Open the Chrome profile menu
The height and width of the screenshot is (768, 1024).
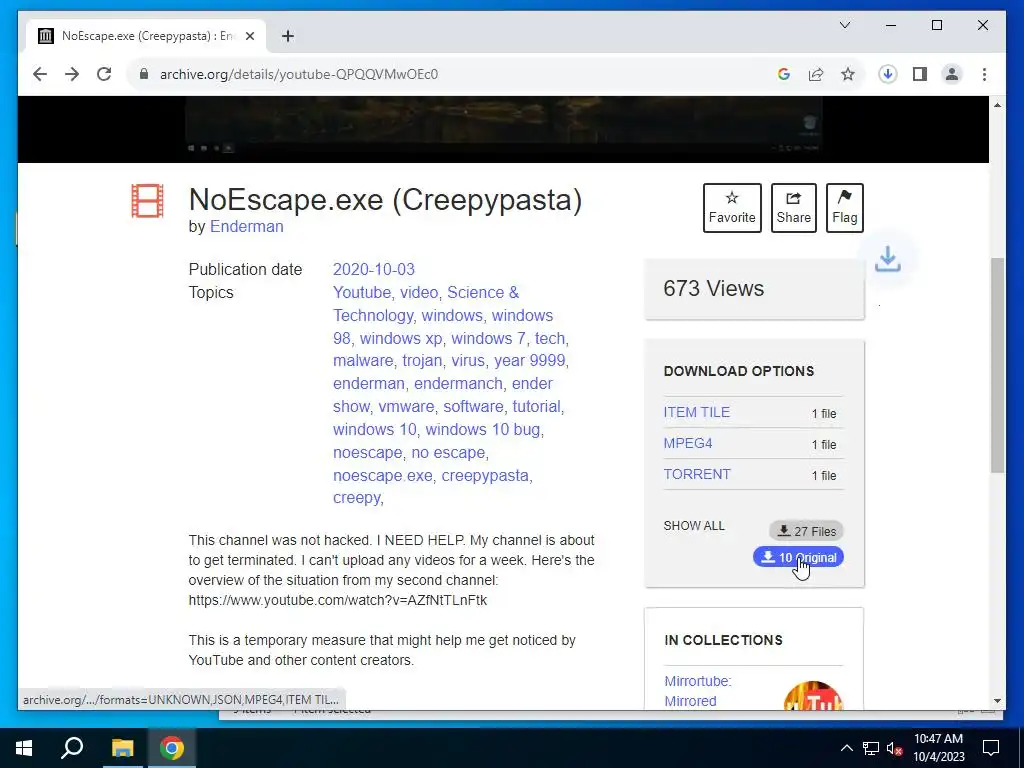coord(952,74)
